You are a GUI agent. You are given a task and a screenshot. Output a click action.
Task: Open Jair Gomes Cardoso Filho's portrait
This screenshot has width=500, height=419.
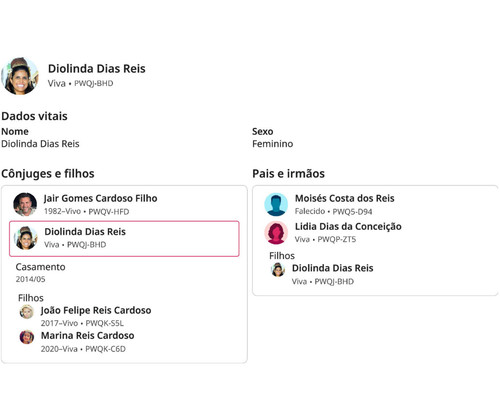click(25, 204)
